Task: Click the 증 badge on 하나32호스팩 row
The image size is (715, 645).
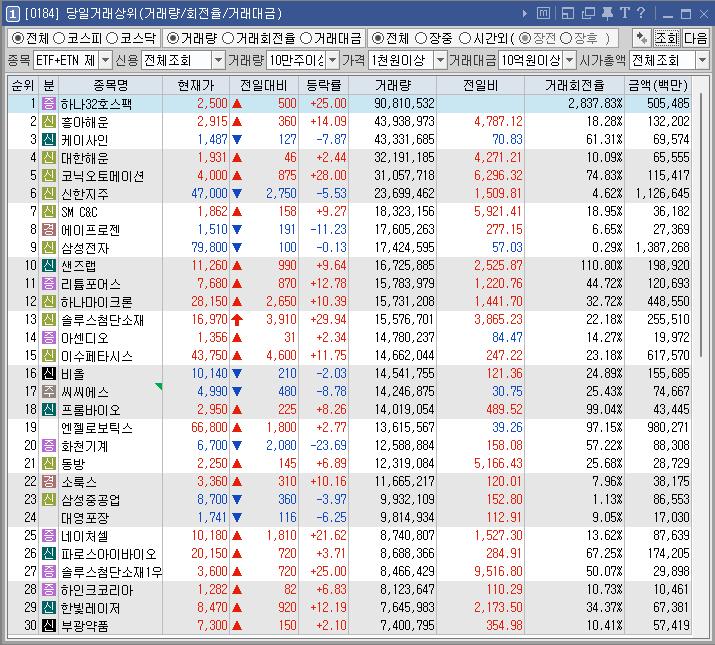Action: pyautogui.click(x=49, y=104)
